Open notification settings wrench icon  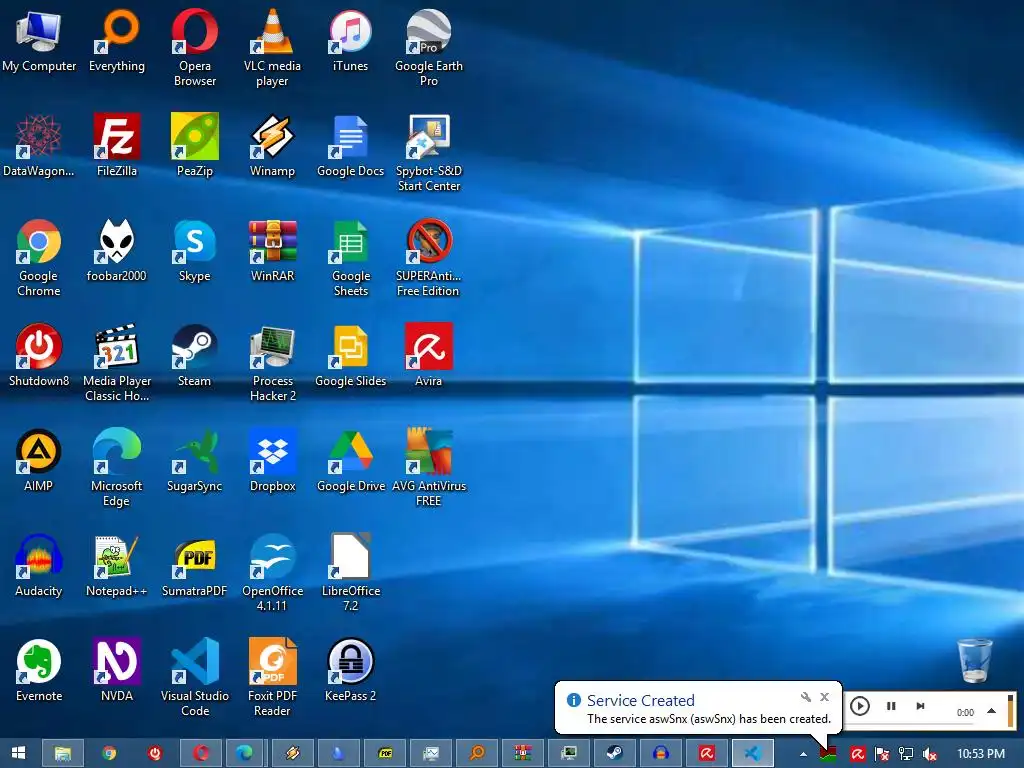805,697
